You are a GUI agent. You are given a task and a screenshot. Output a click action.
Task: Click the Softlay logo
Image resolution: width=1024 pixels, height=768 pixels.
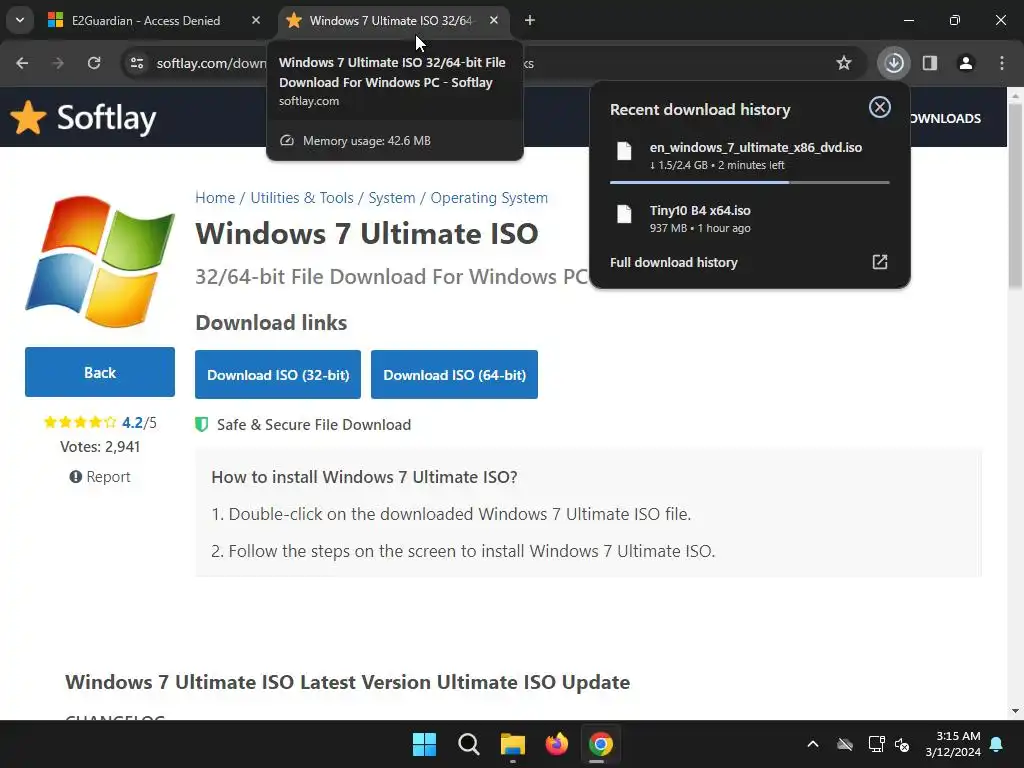point(84,118)
